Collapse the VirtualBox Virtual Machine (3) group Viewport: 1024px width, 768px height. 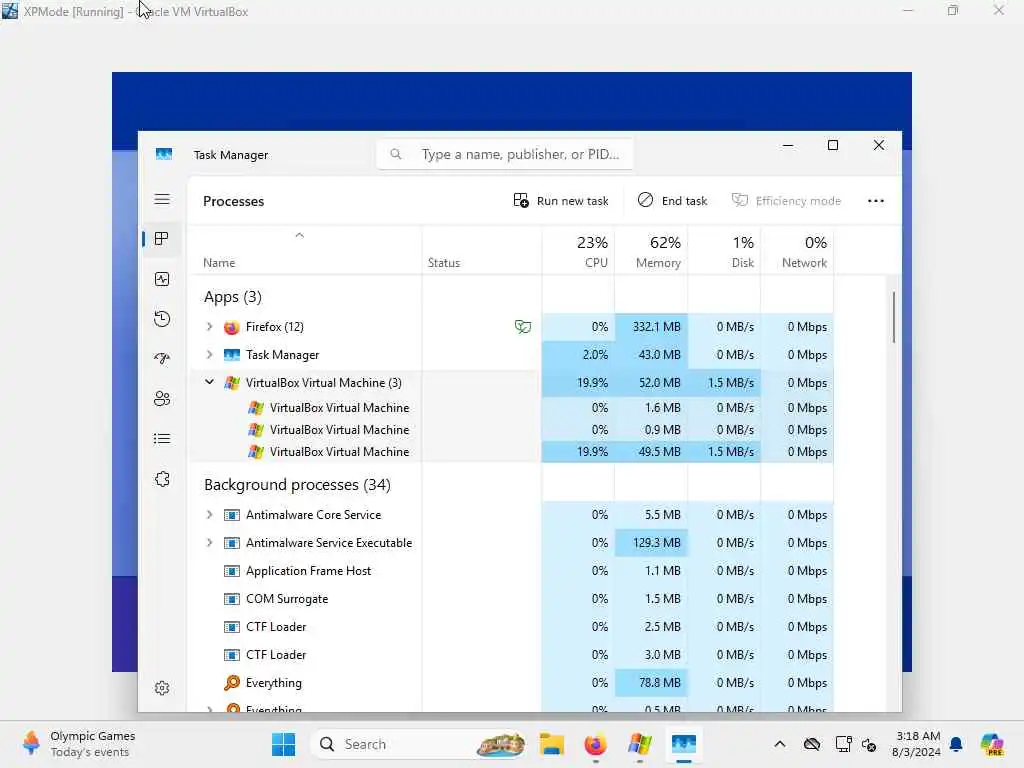click(x=209, y=382)
